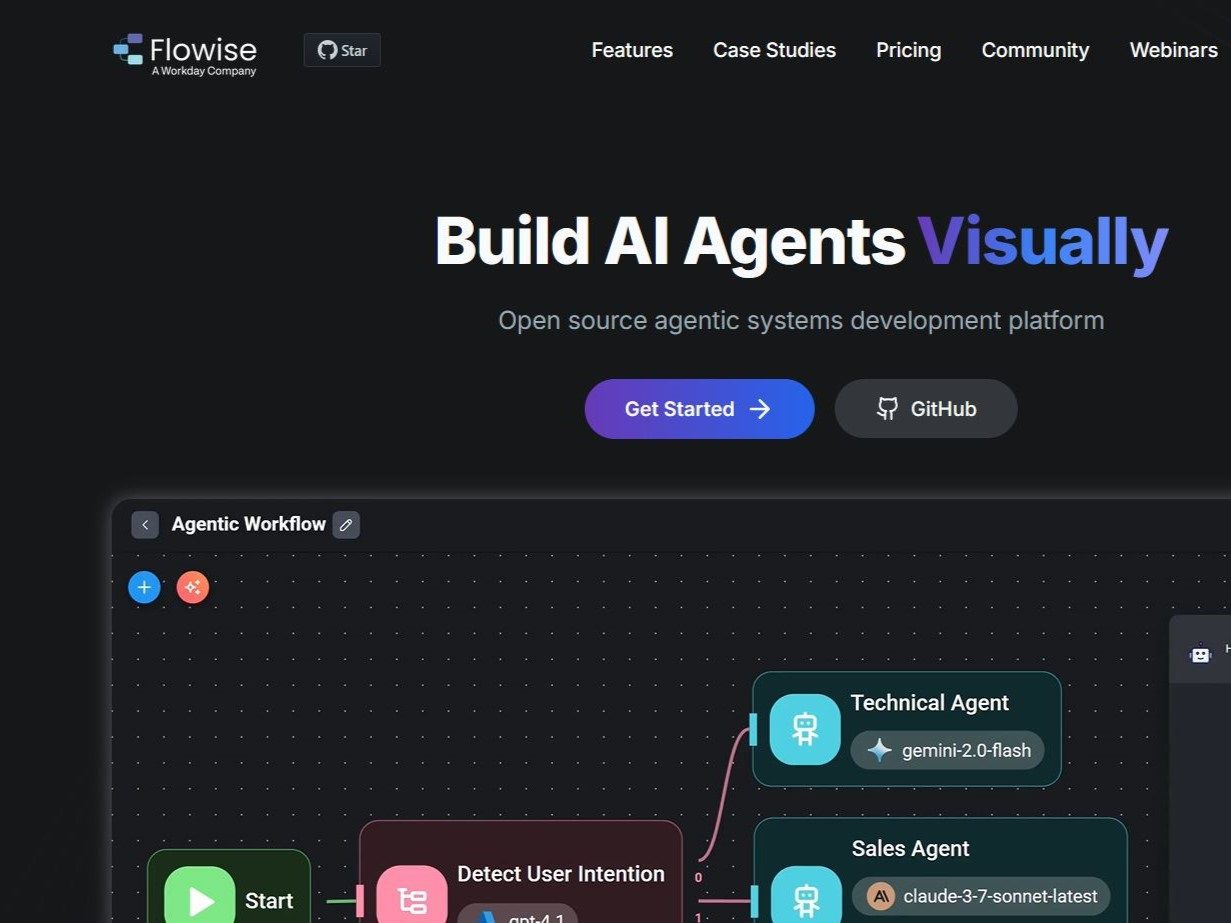Click the Technical Agent node title
The height and width of the screenshot is (923, 1231).
pos(930,703)
